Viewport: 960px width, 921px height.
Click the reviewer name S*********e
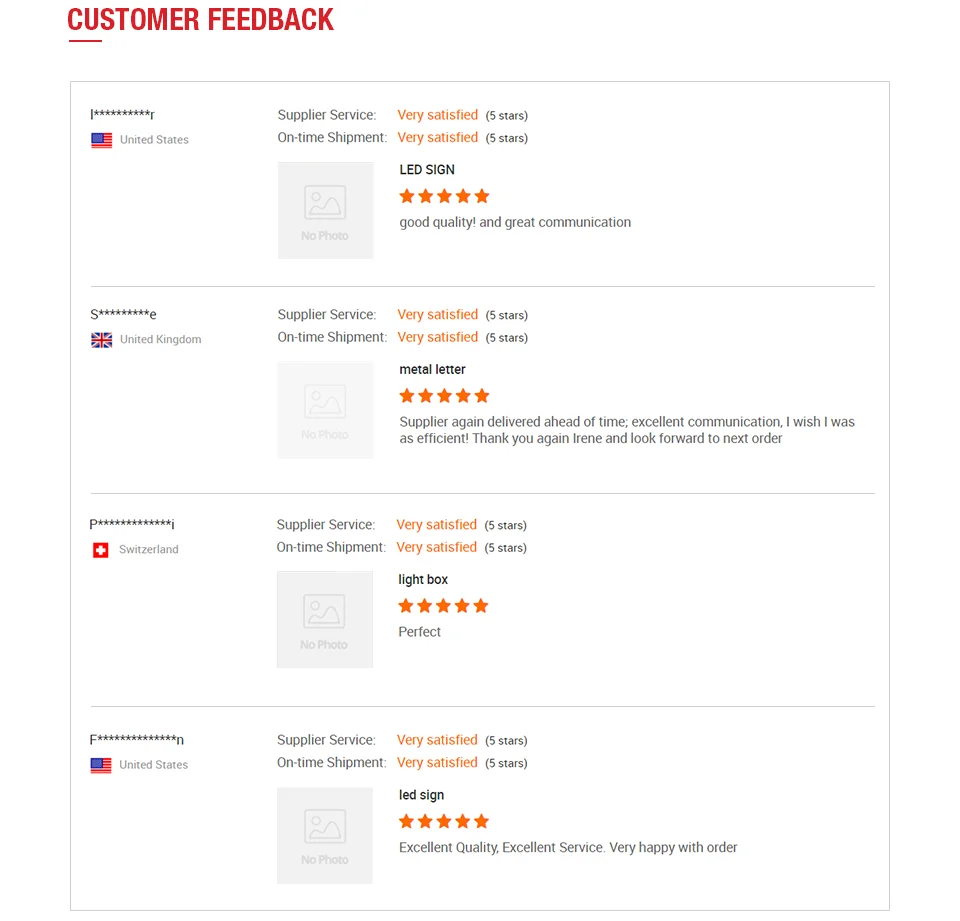(x=123, y=315)
